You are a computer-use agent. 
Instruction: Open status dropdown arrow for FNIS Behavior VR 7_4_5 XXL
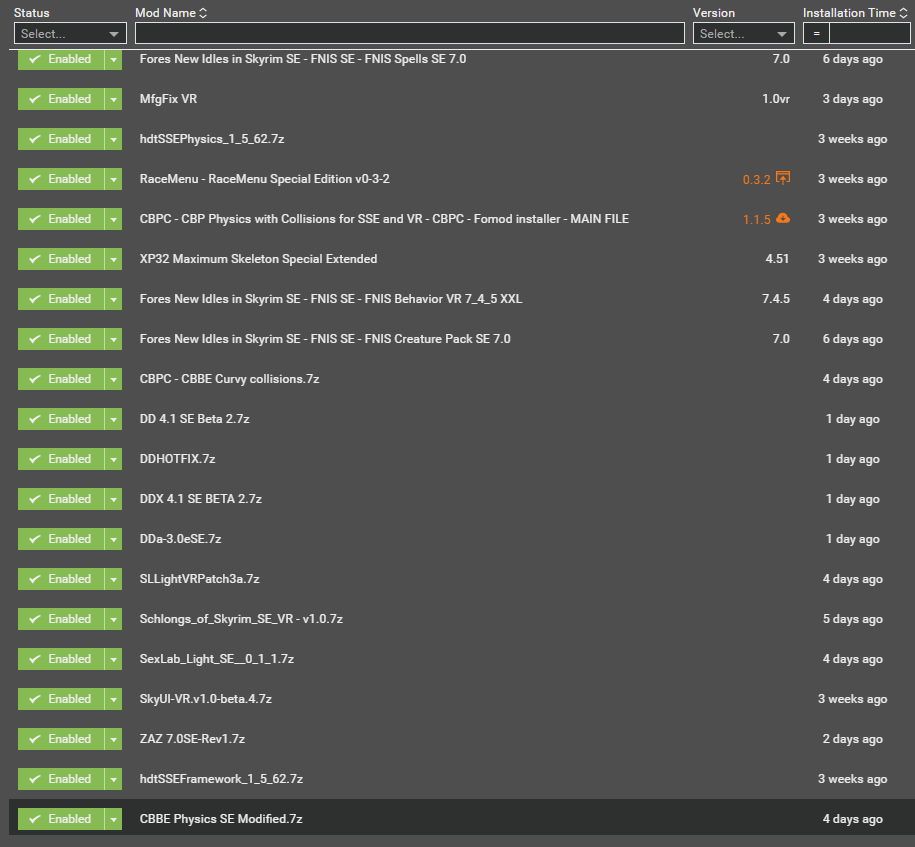[x=113, y=299]
